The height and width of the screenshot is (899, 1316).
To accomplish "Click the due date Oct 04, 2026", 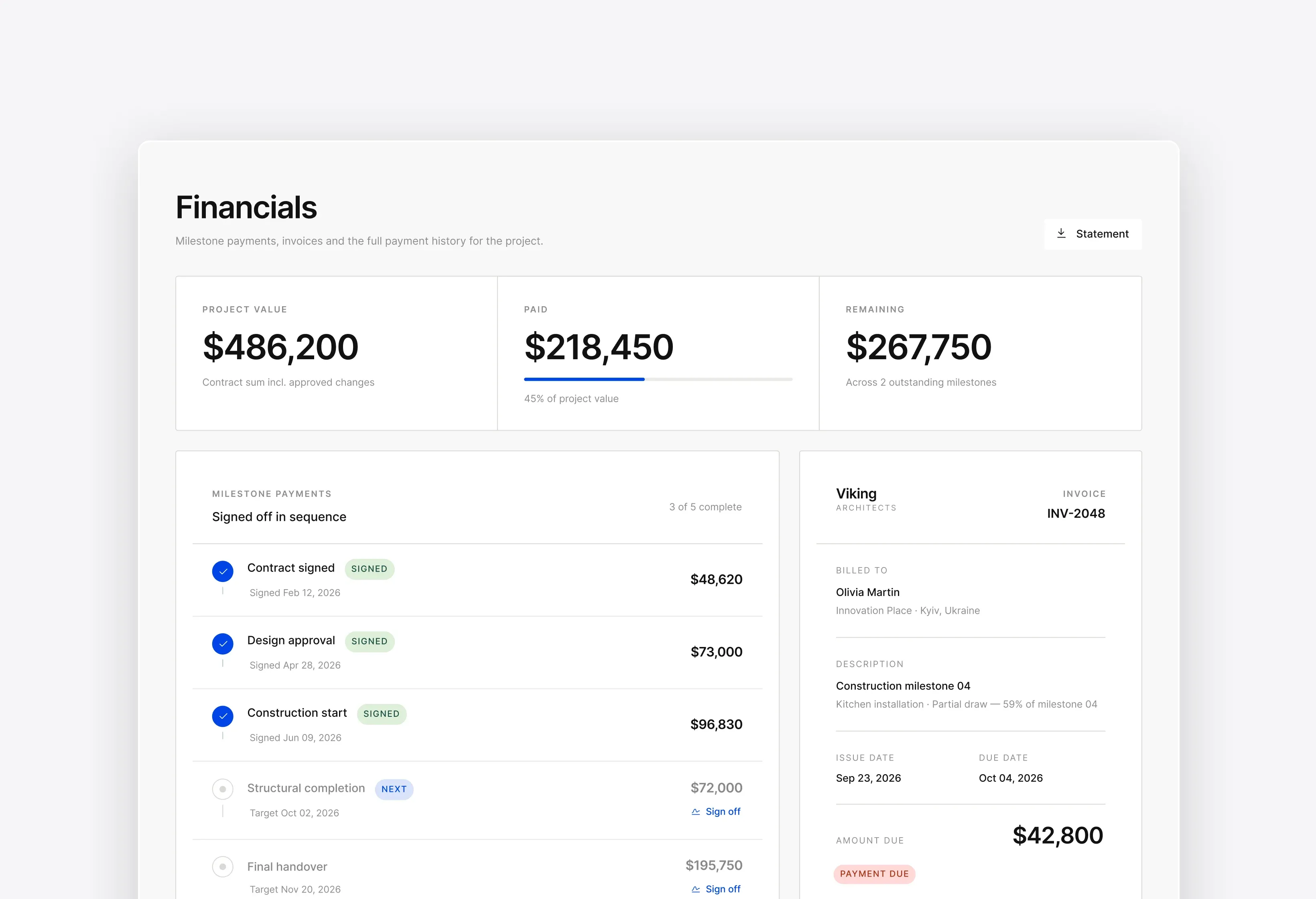I will click(1011, 778).
